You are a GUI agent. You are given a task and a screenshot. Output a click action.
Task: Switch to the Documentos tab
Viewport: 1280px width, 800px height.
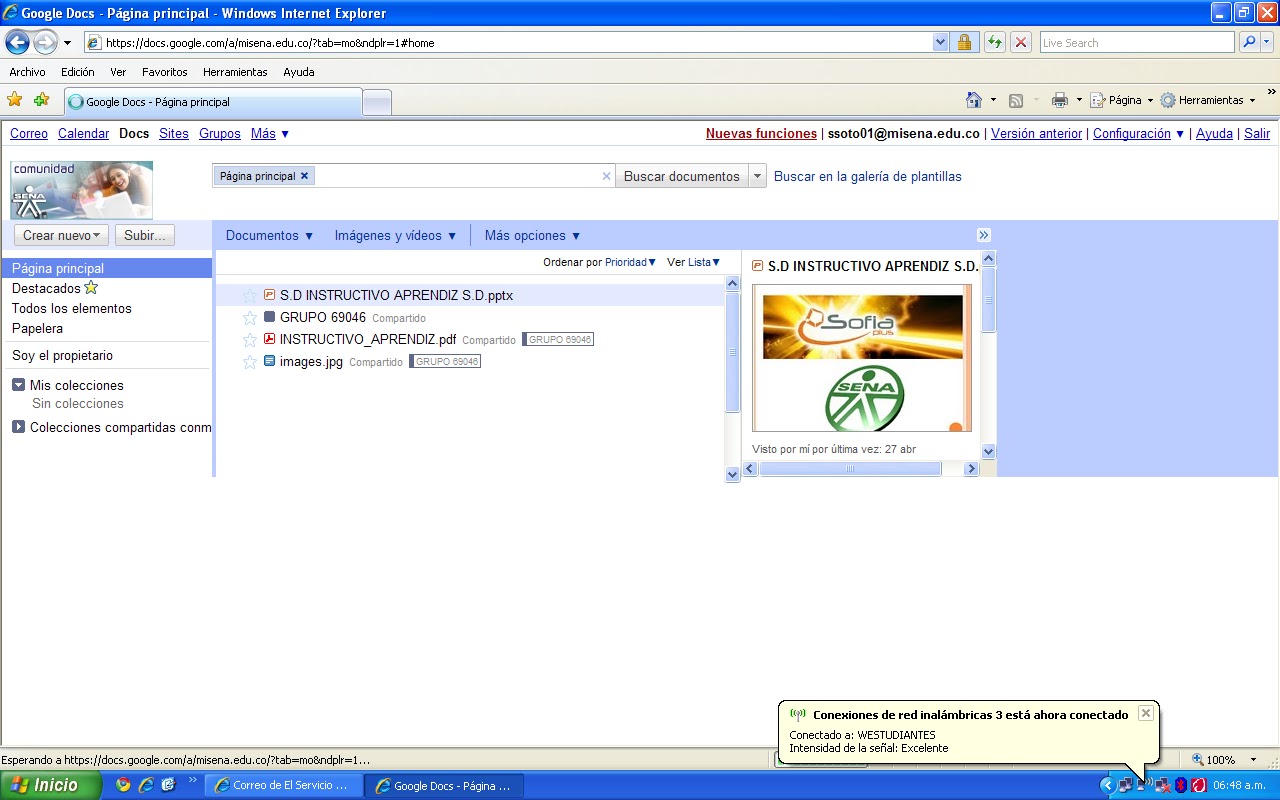pos(268,235)
